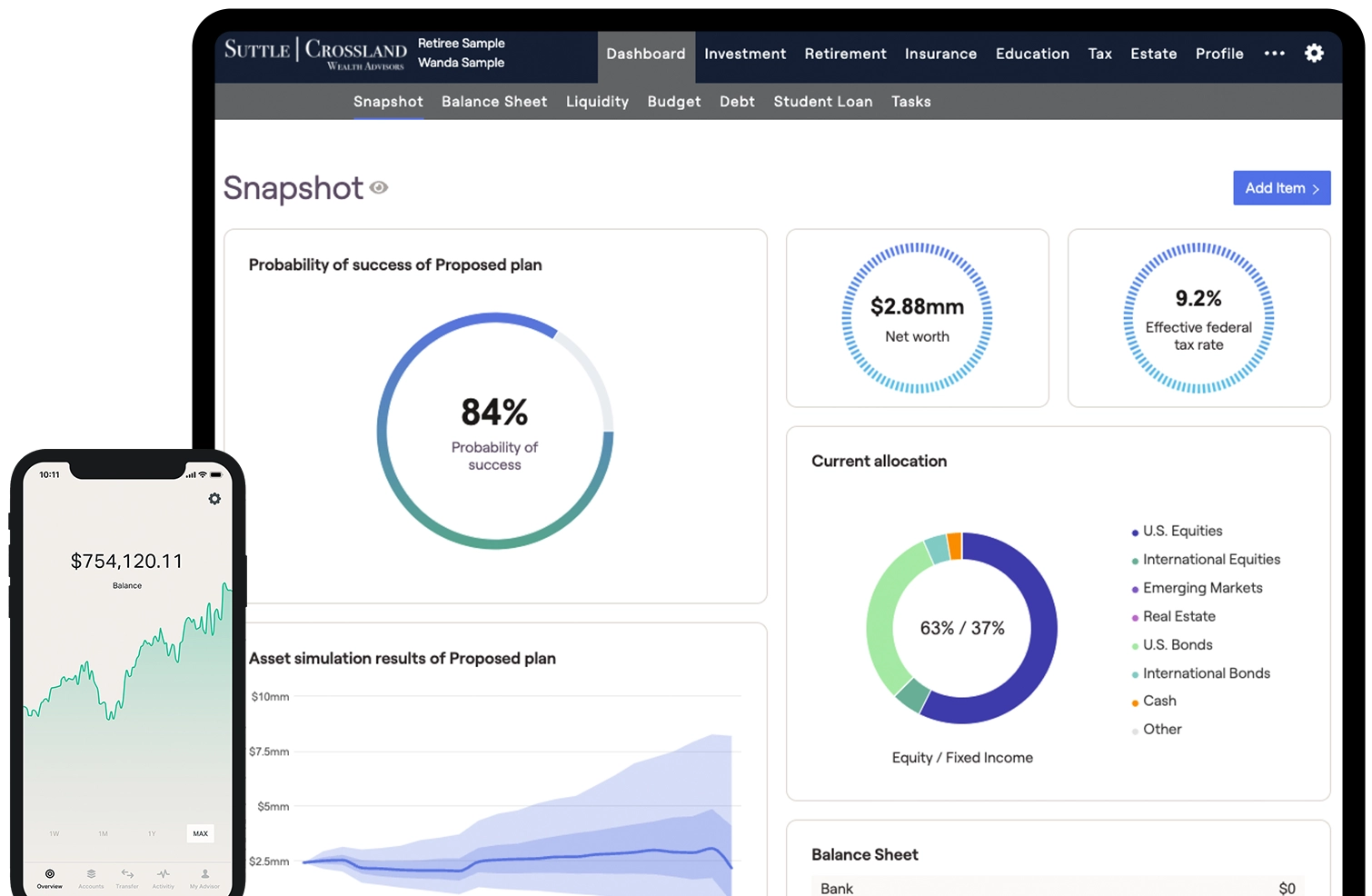Click the U.S. Equities legend entry
The width and height of the screenshot is (1372, 896).
point(1182,532)
